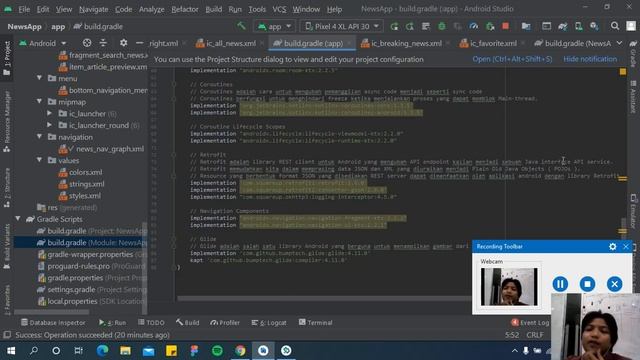Click the webcam preview thumbnail

click(509, 287)
